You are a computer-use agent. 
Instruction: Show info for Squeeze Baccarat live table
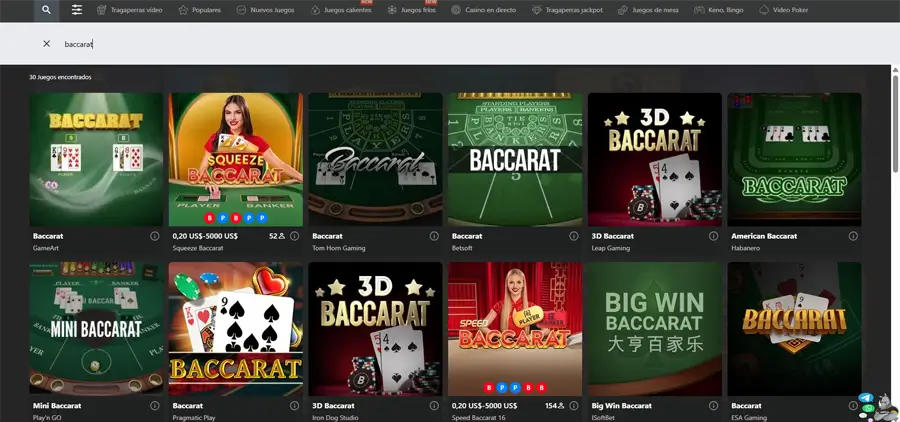click(x=294, y=236)
